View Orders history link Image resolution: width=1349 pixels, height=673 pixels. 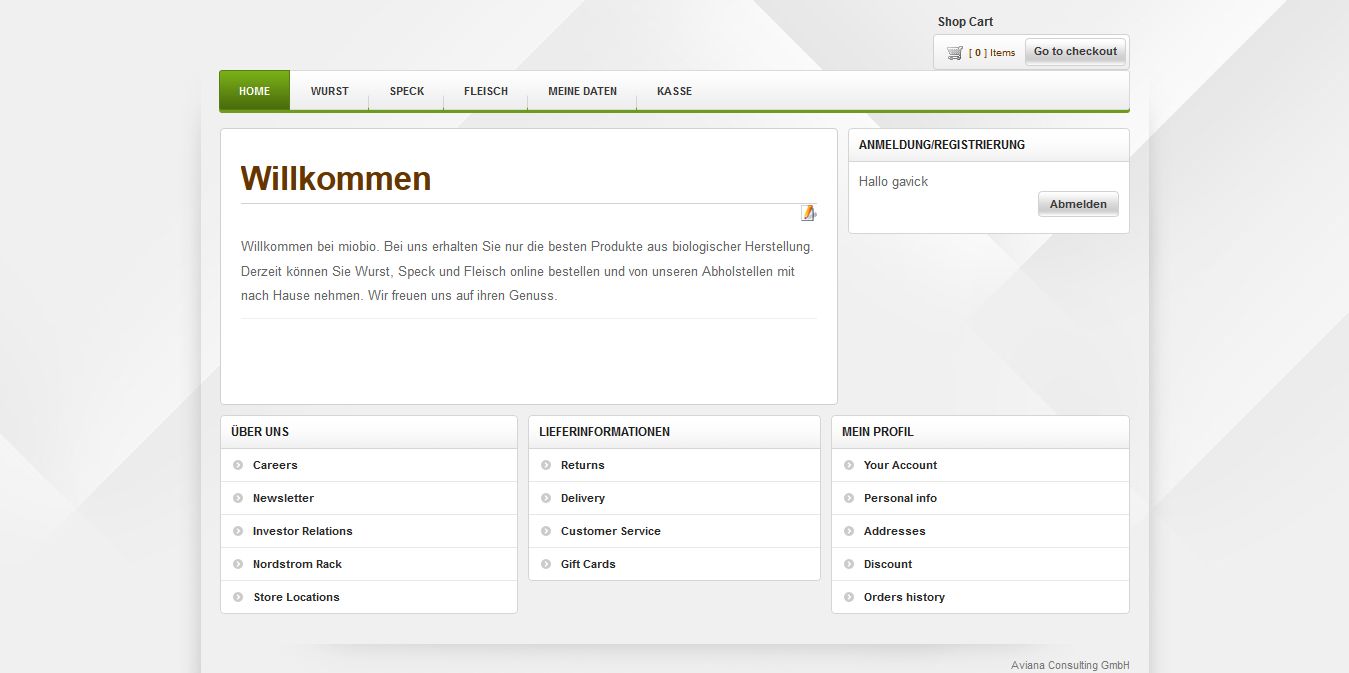point(904,597)
